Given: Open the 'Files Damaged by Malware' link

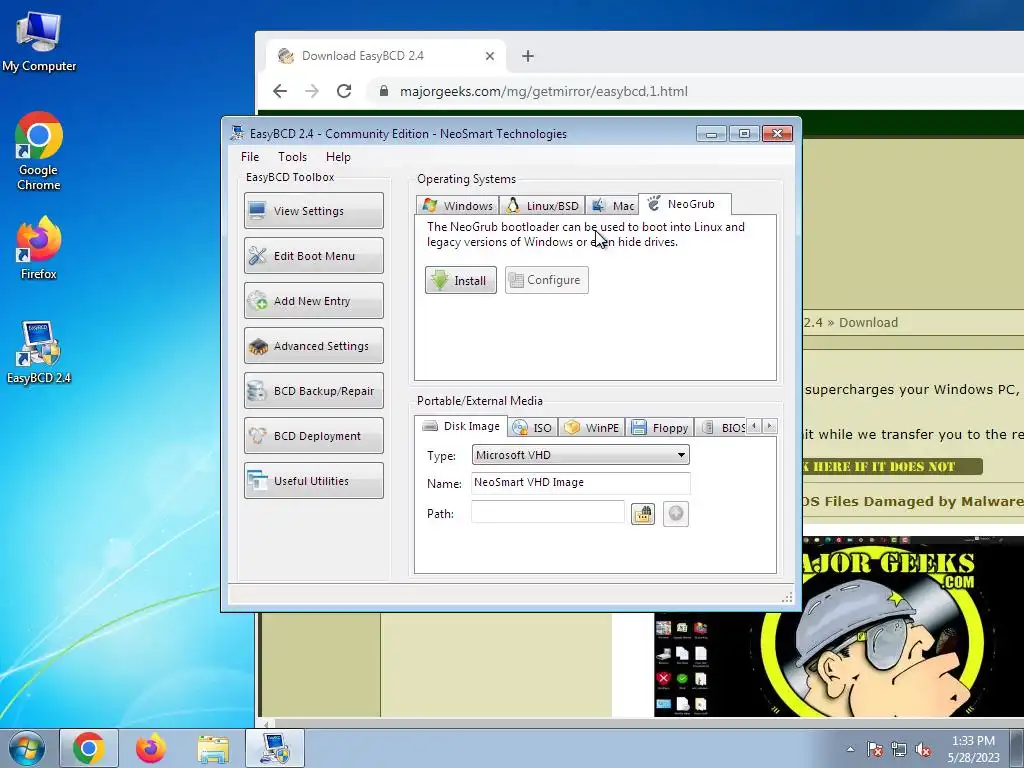Looking at the screenshot, I should pos(913,502).
